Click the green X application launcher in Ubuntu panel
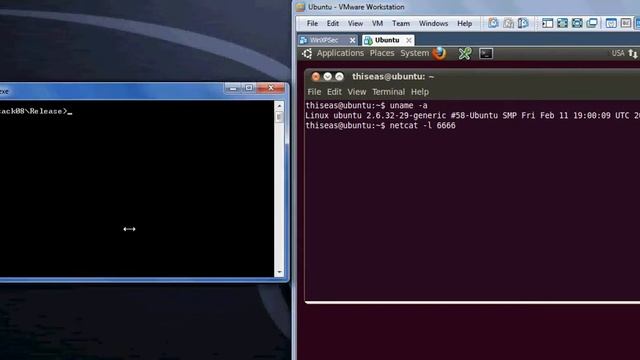The width and height of the screenshot is (640, 360). 465,53
